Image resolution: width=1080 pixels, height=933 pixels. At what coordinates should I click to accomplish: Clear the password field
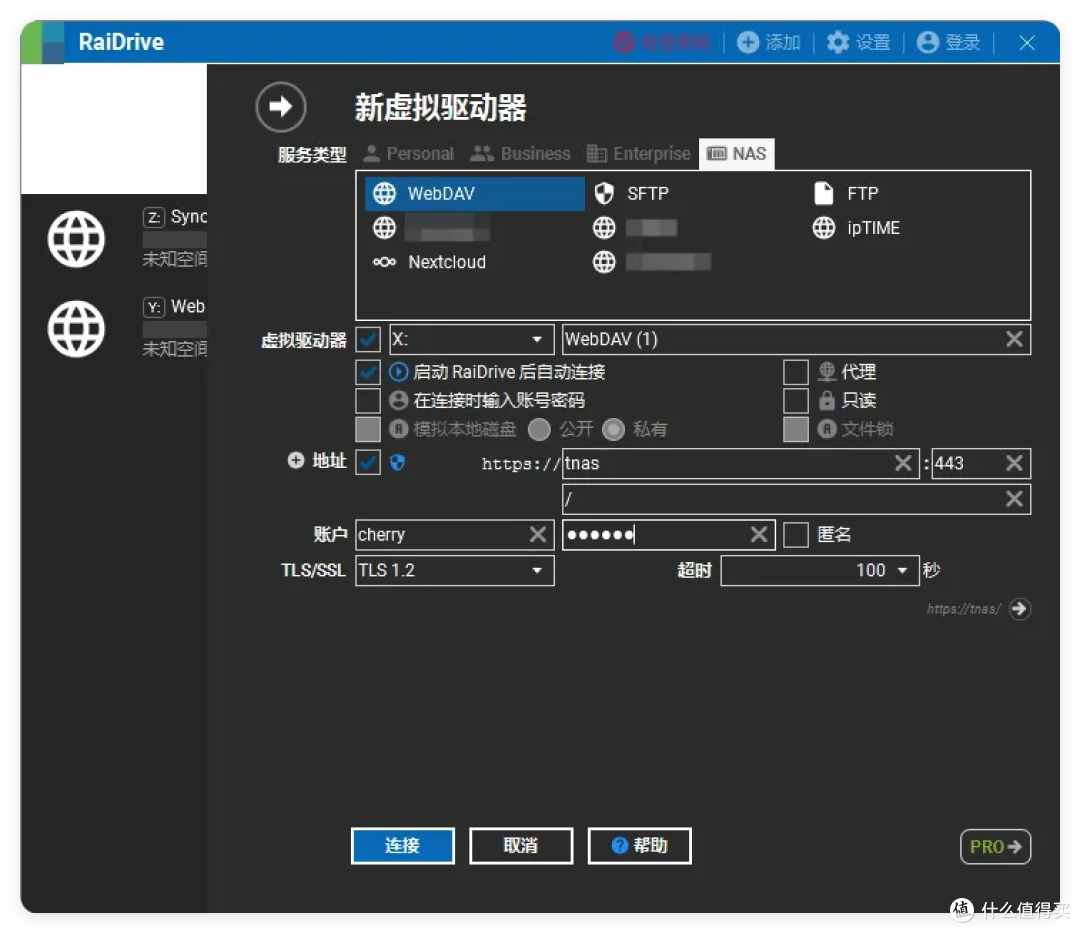(759, 534)
